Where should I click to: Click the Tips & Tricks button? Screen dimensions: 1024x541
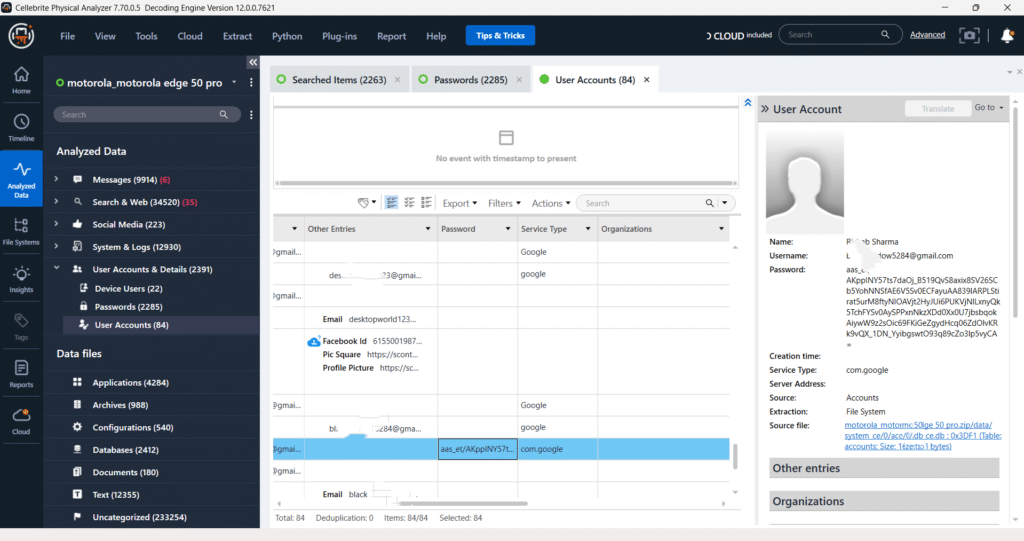coord(500,35)
